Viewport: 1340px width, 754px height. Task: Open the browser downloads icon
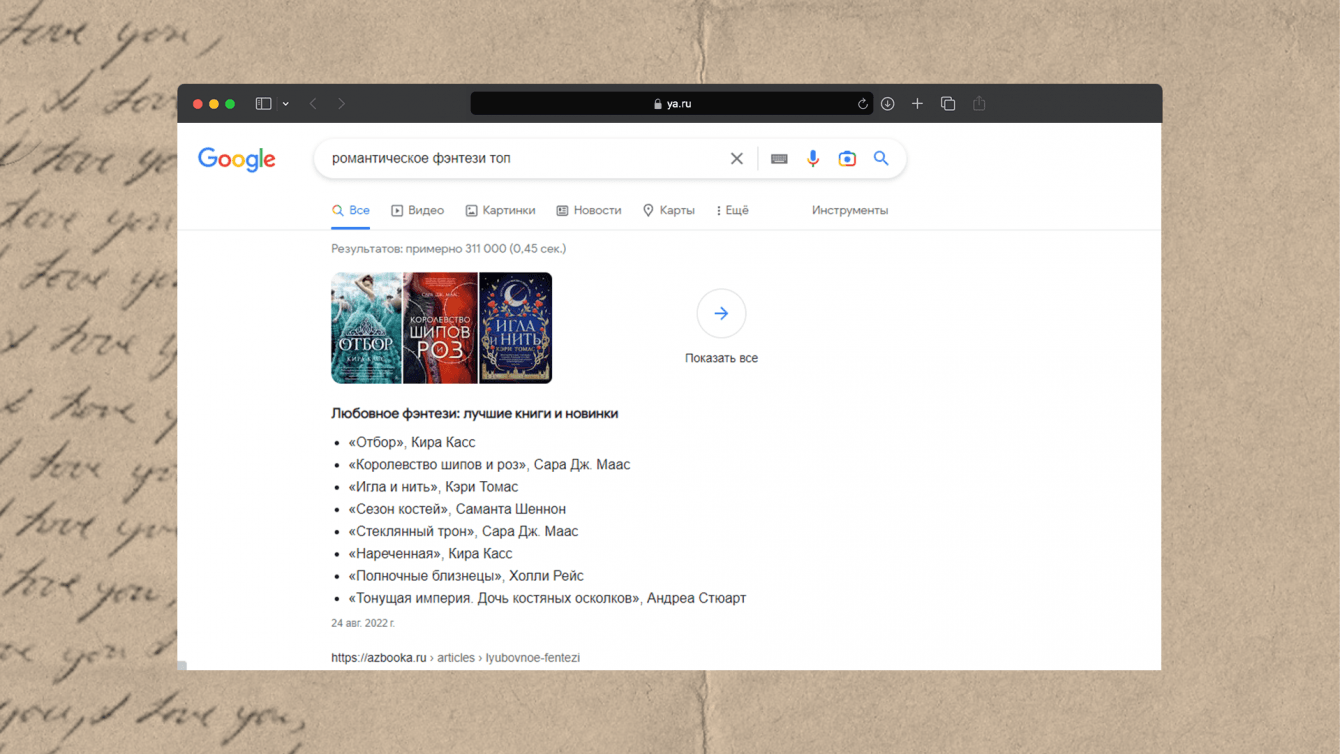coord(888,104)
